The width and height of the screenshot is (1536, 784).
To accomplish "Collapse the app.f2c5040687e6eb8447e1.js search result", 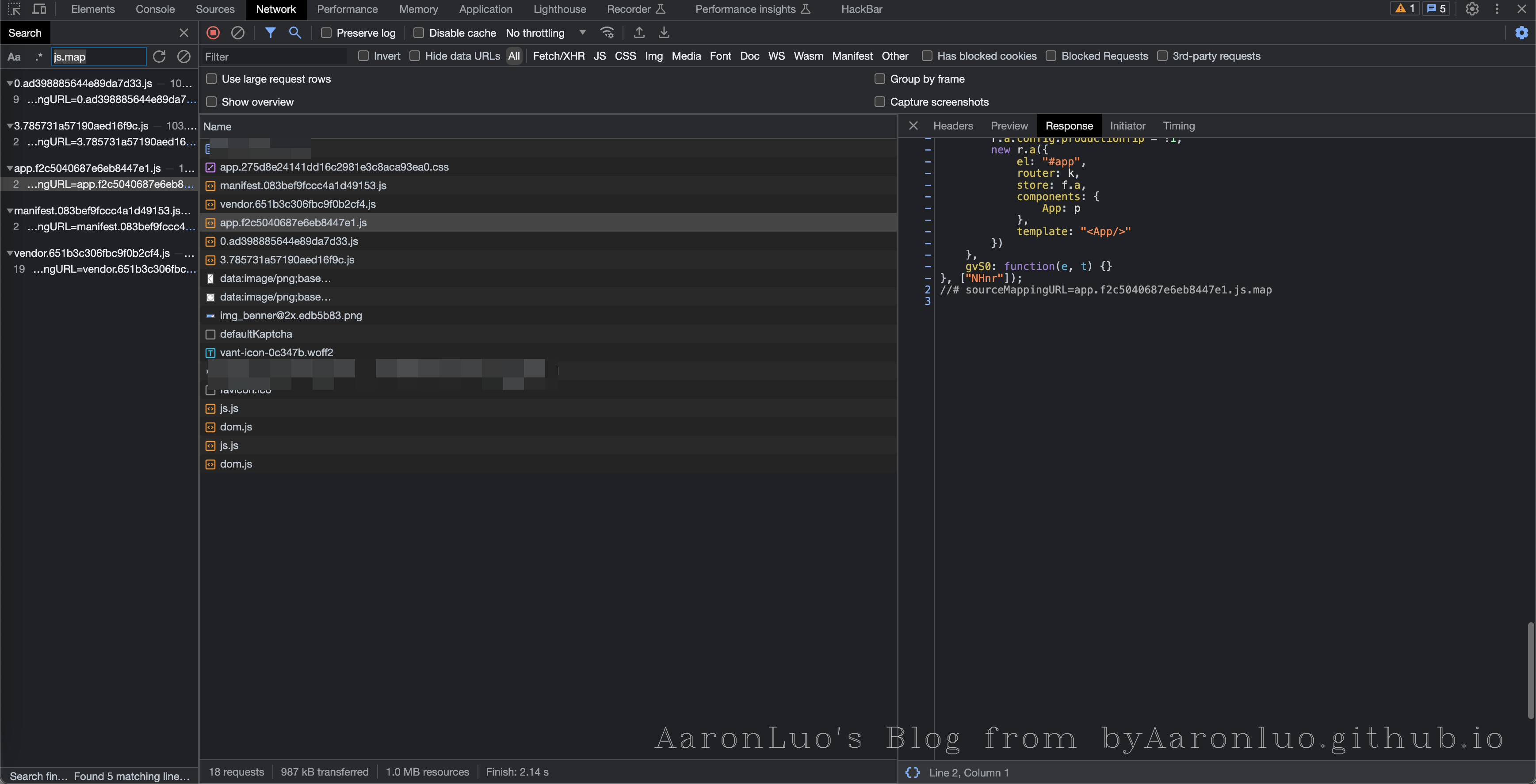I will click(x=10, y=169).
